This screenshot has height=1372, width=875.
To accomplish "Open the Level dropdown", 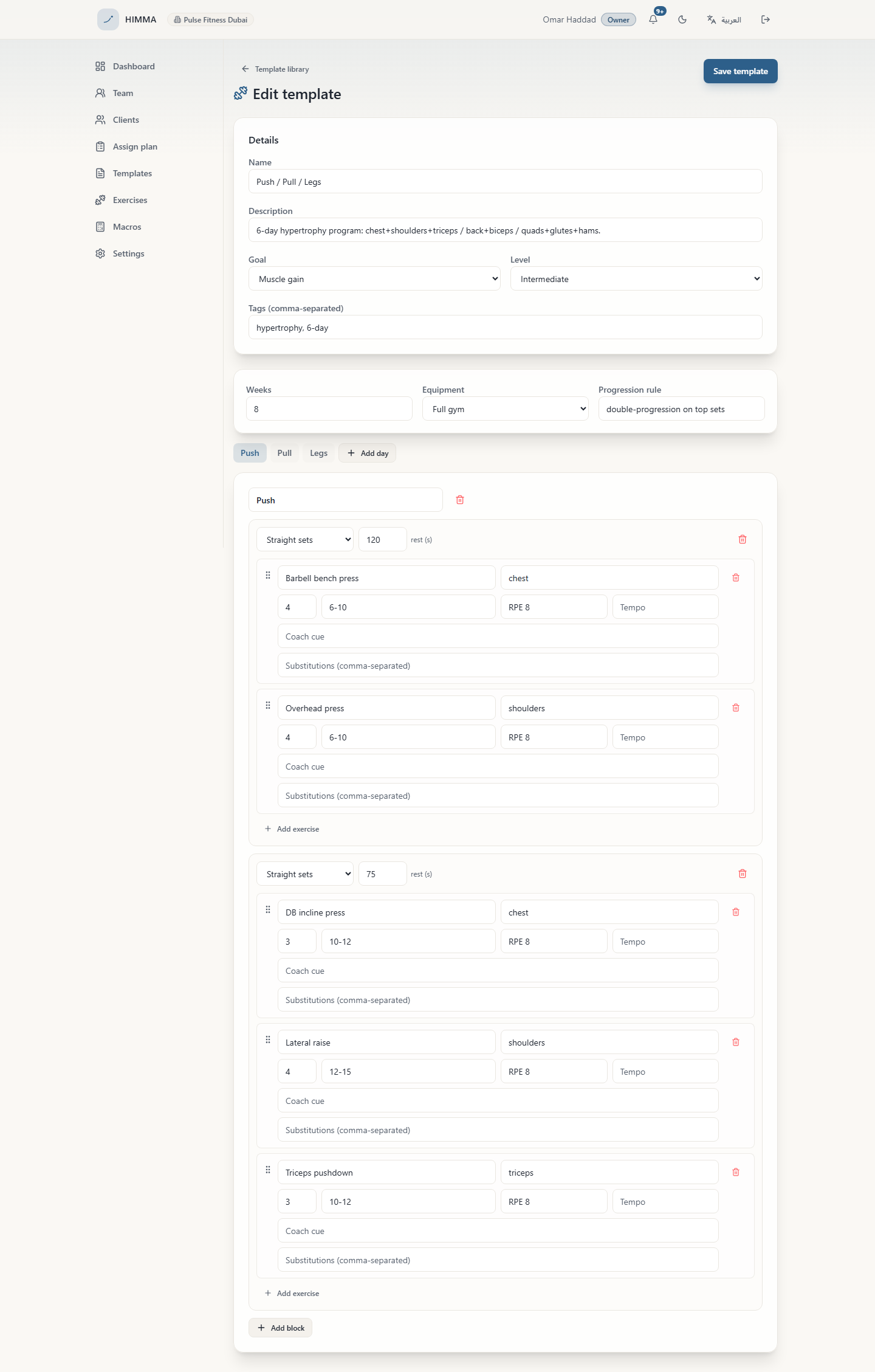I will 636,278.
